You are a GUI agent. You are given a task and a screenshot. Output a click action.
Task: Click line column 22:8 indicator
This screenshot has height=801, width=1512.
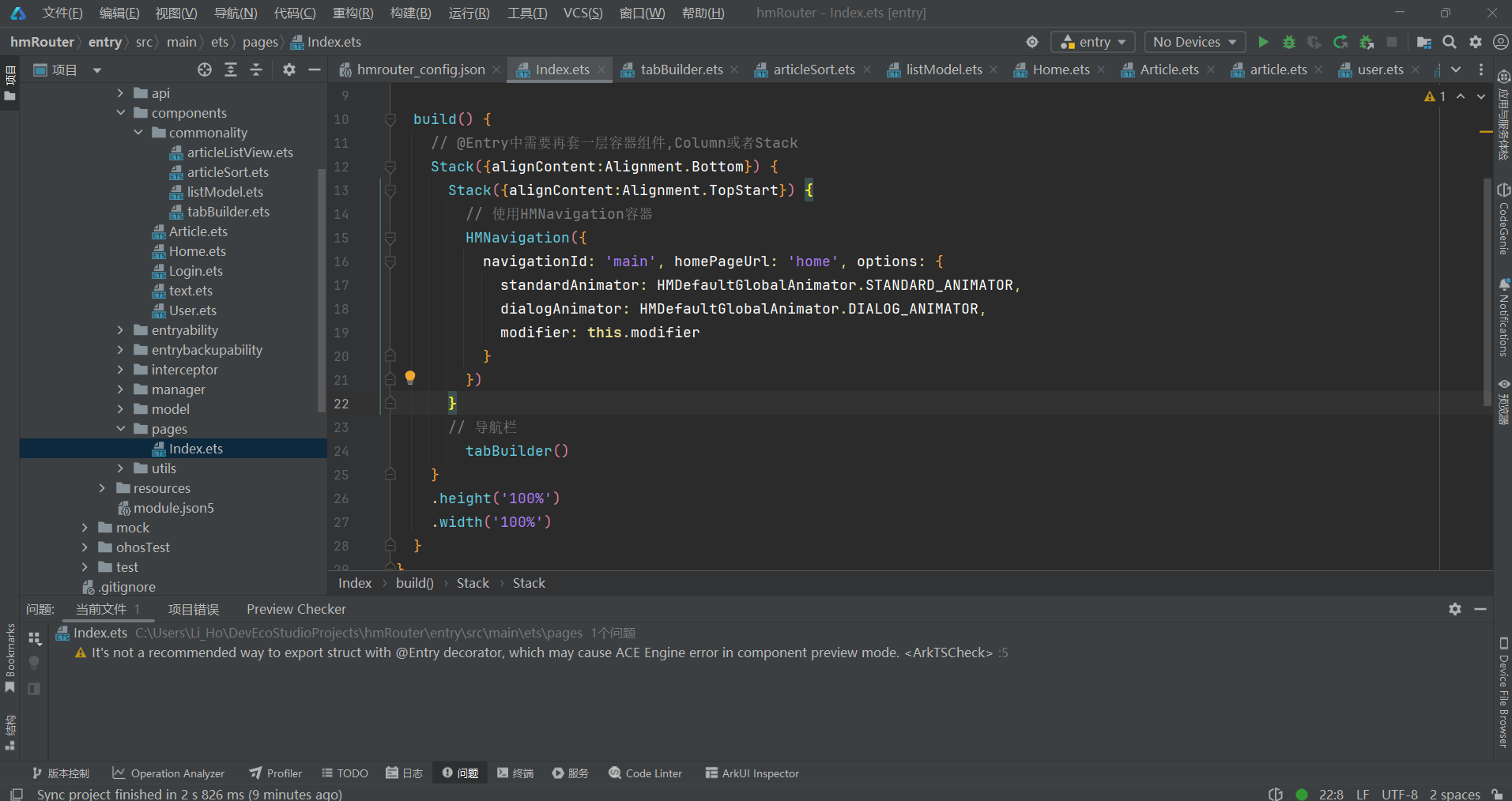1331,794
